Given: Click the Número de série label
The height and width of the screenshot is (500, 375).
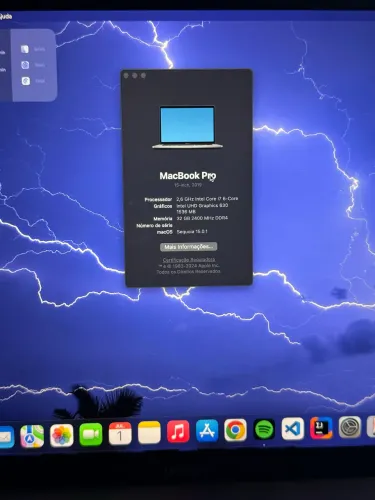Looking at the screenshot, I should 154,226.
